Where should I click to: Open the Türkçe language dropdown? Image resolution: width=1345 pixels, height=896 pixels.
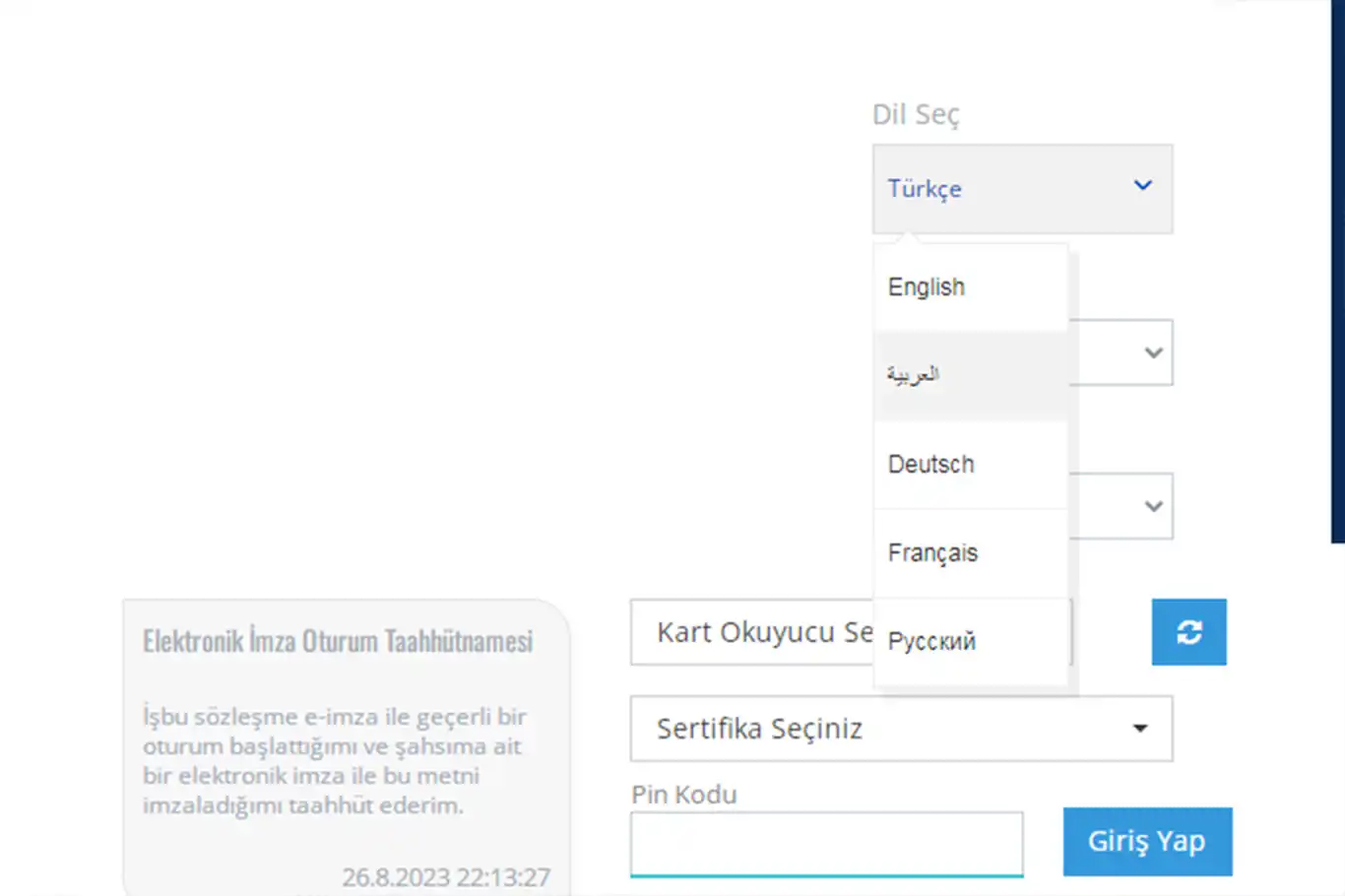1022,189
